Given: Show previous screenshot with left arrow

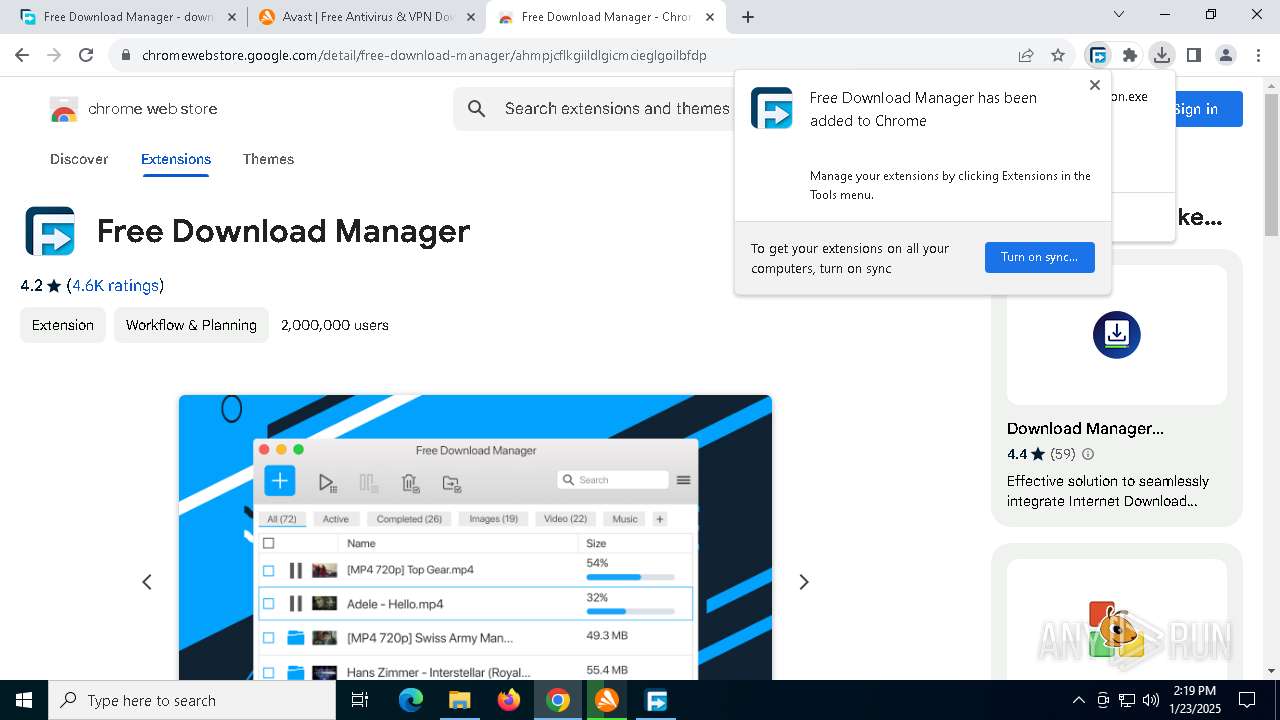Looking at the screenshot, I should pyautogui.click(x=147, y=582).
